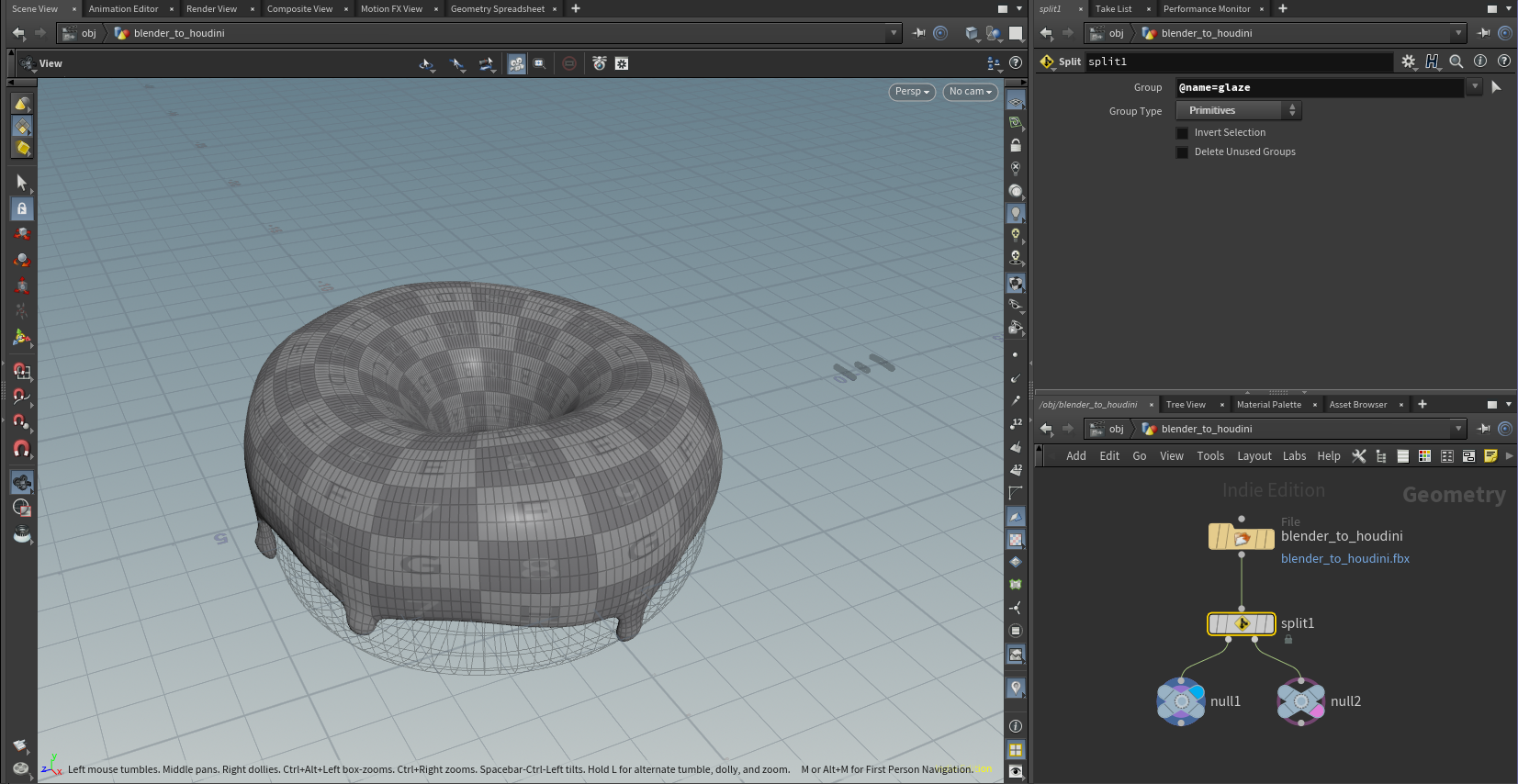Check the Delete Unused Groups option

point(1183,152)
